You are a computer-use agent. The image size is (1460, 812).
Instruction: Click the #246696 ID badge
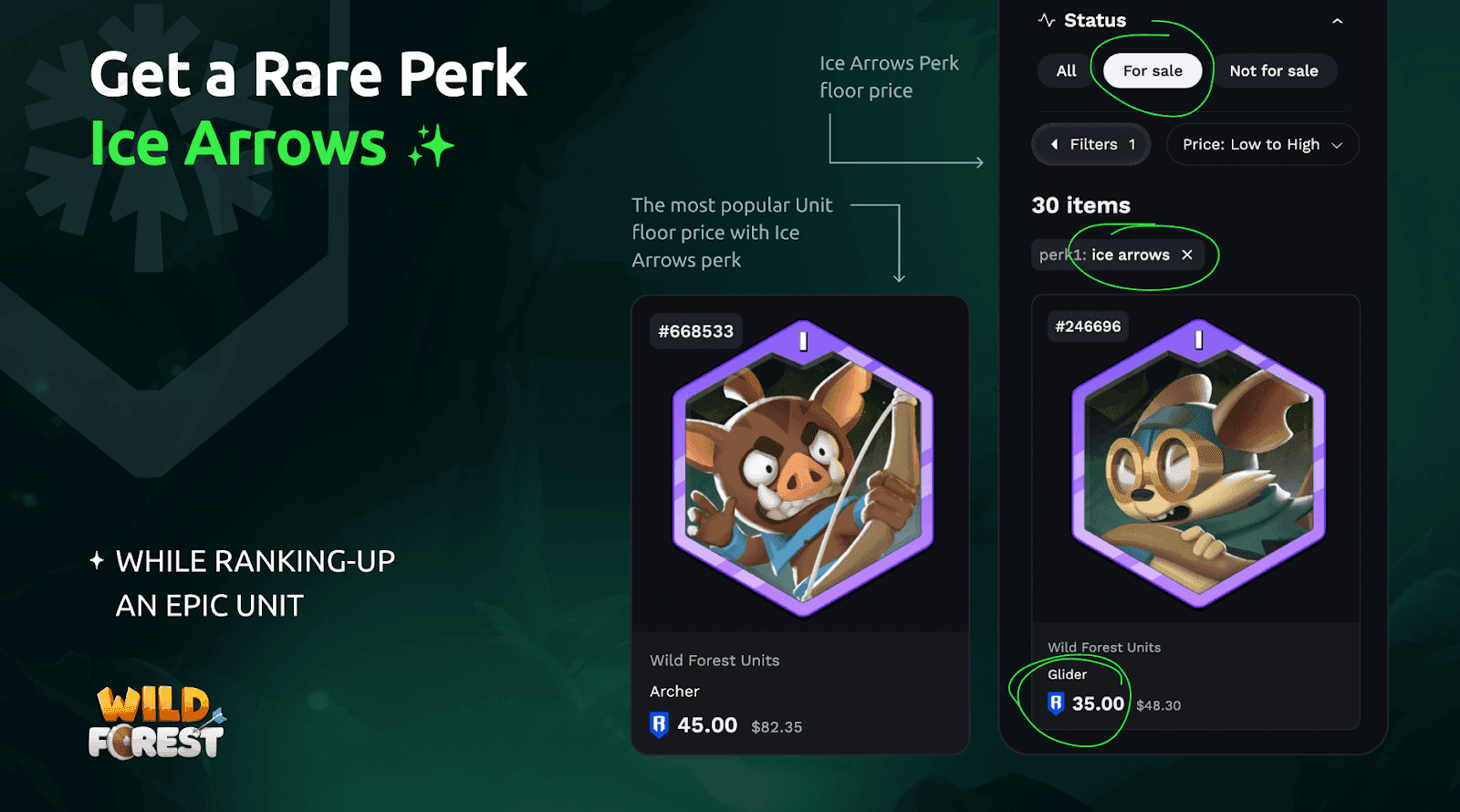1088,327
